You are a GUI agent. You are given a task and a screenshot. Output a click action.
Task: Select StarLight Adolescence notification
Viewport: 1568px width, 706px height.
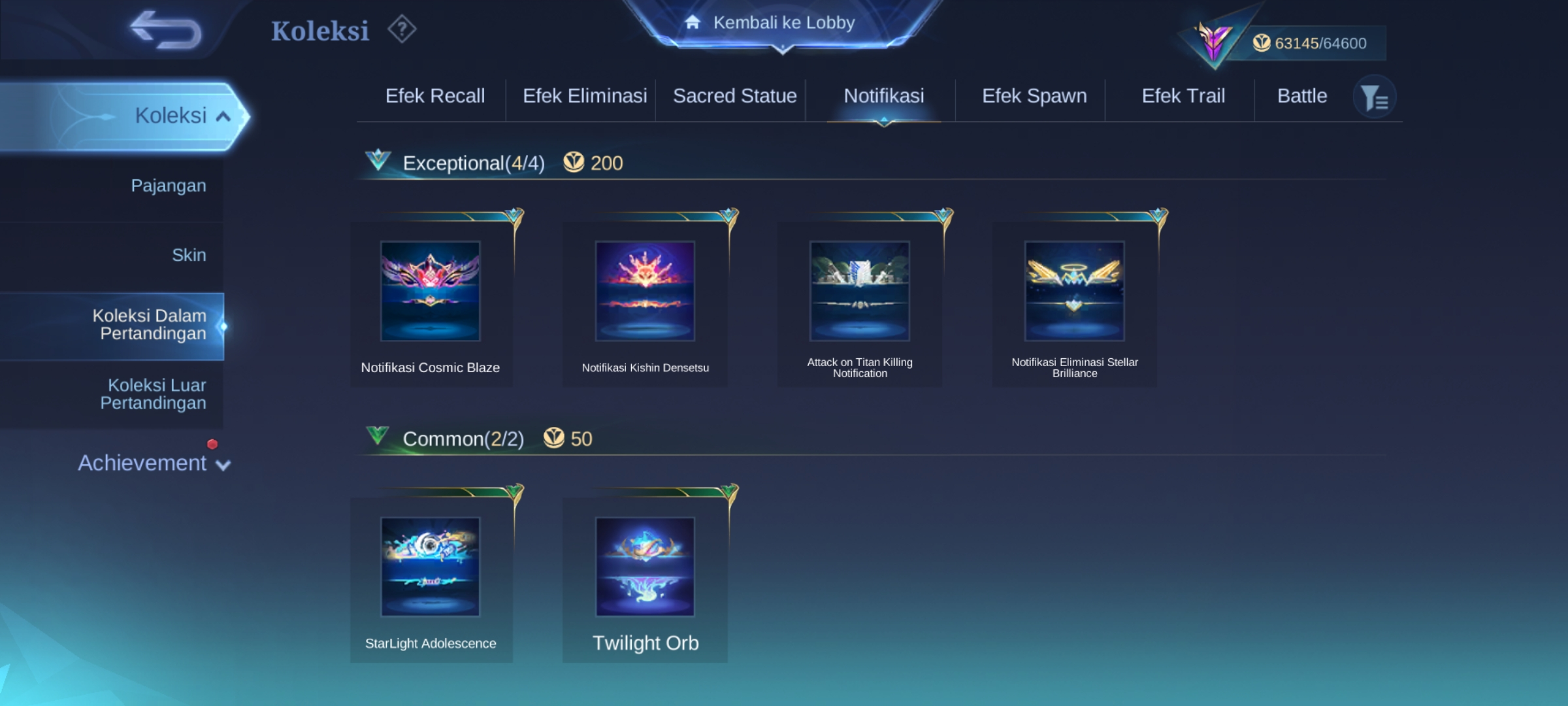(x=431, y=580)
